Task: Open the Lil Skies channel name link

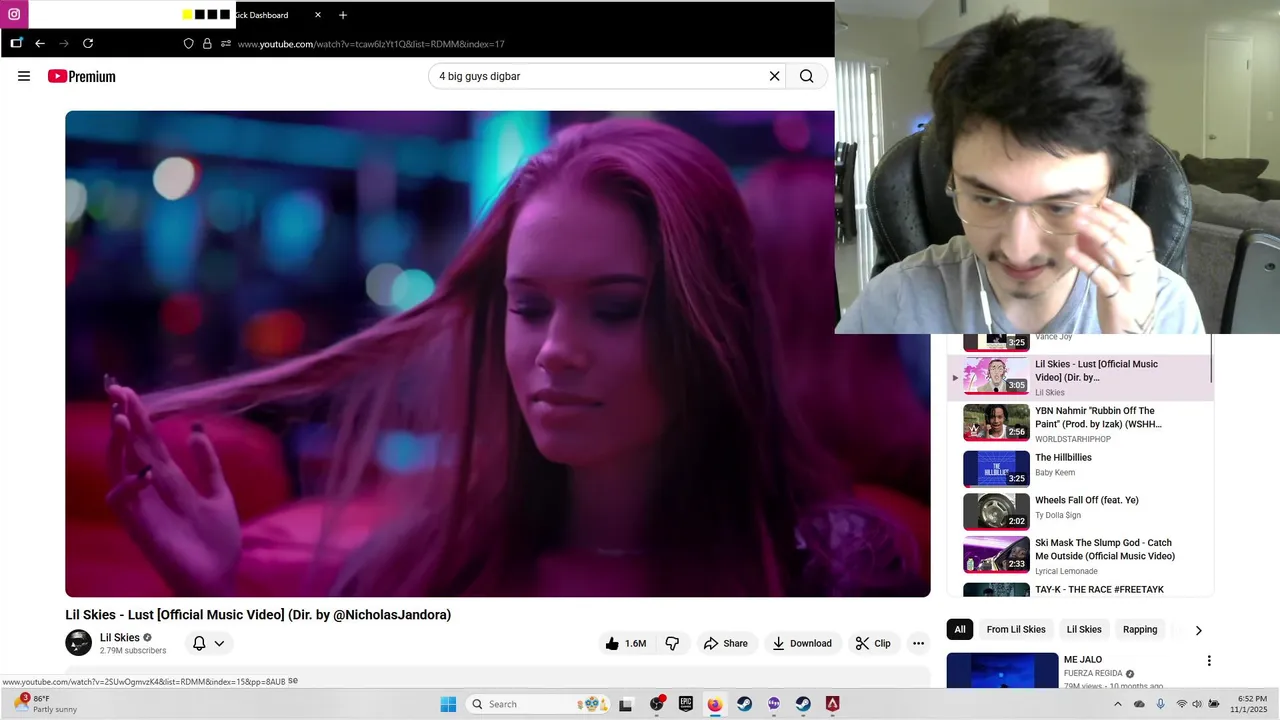Action: 120,638
